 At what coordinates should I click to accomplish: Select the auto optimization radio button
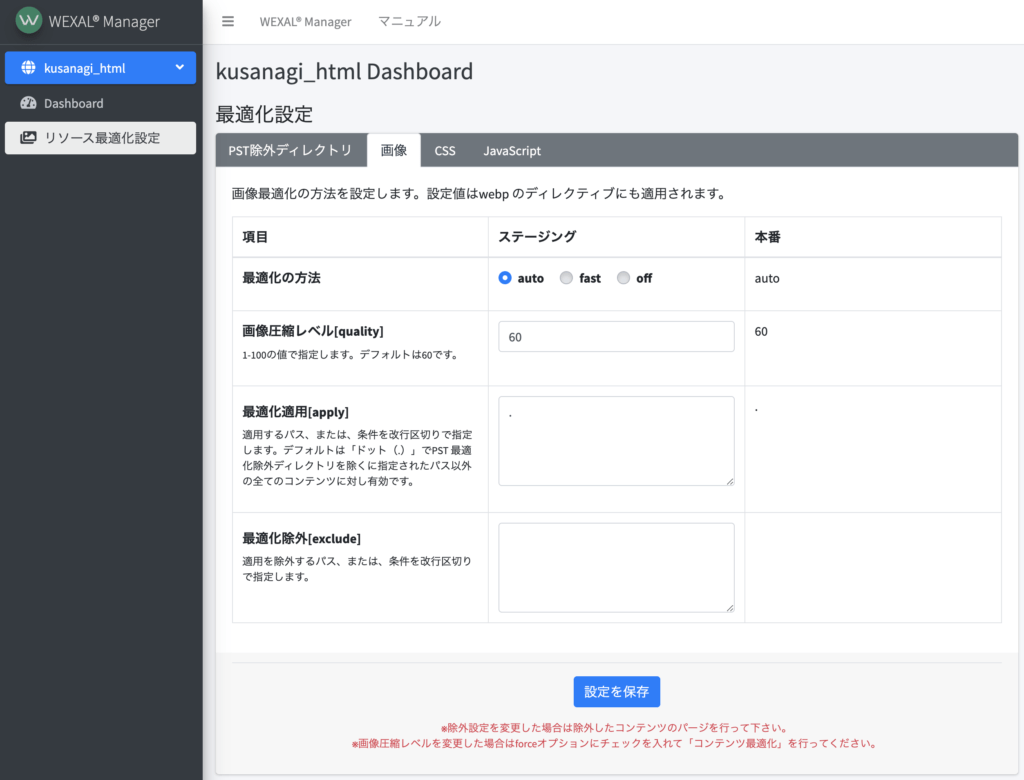coord(505,278)
